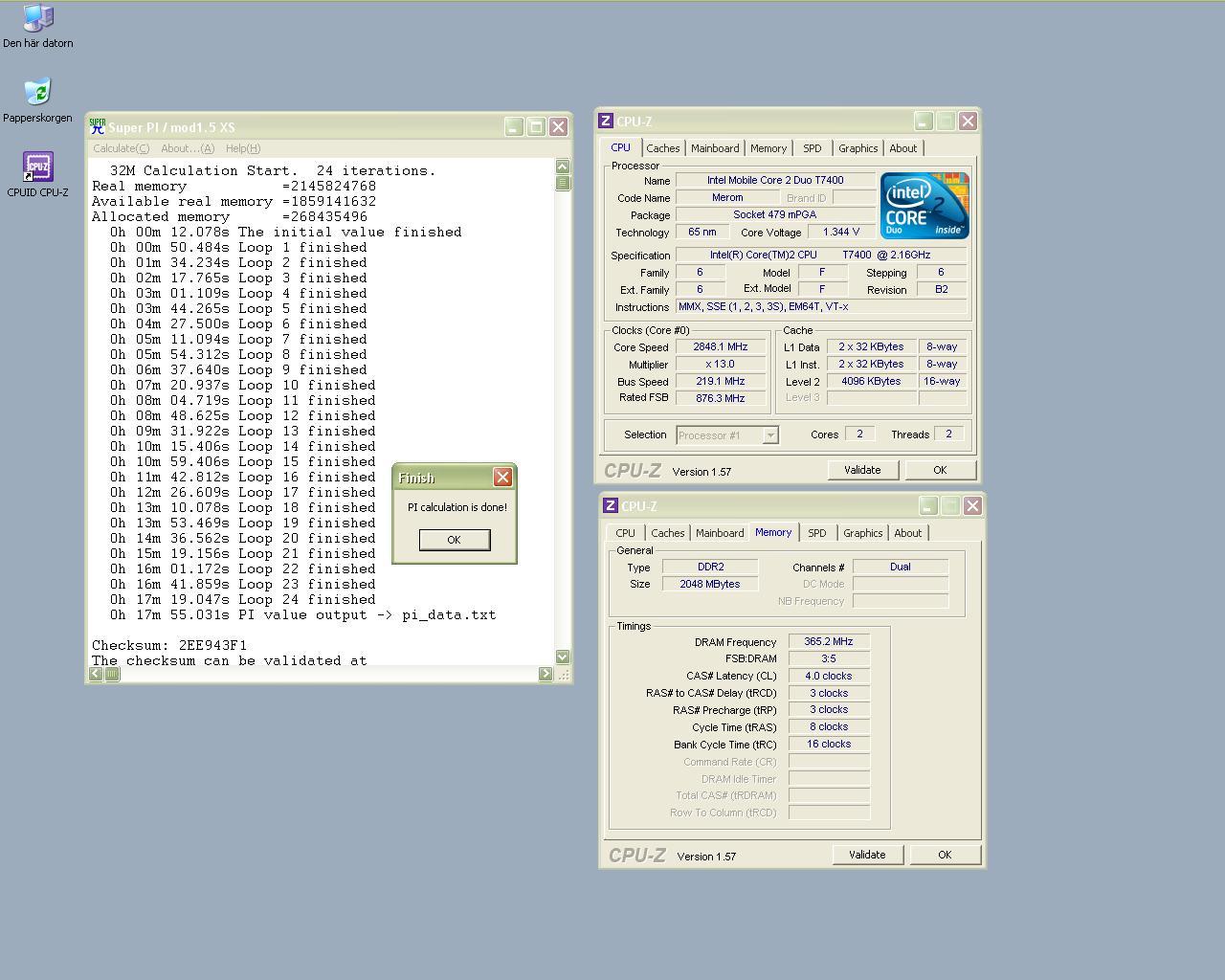Click the horizontal scrollbar thumb in Super PI
Screen dimensions: 1225x980
click(x=112, y=674)
